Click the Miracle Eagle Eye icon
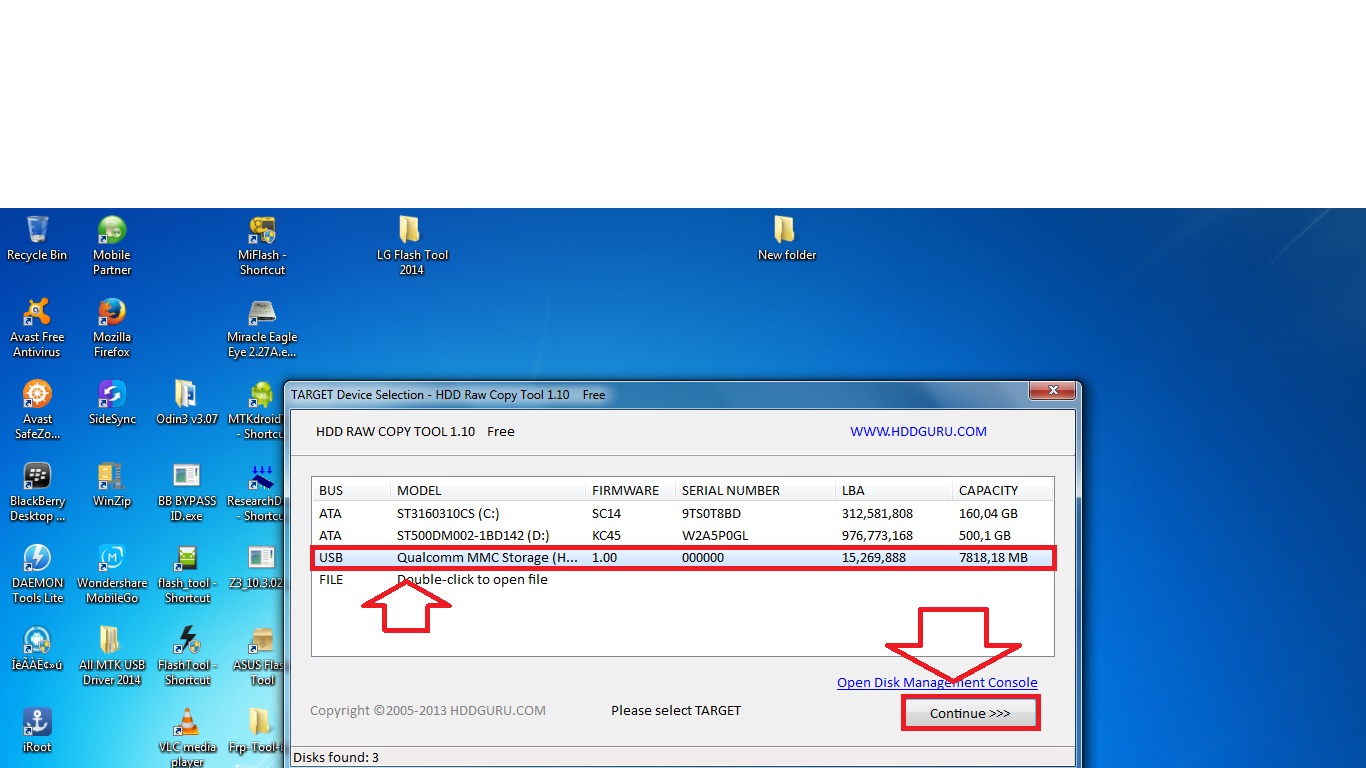Image resolution: width=1366 pixels, height=768 pixels. 262,328
